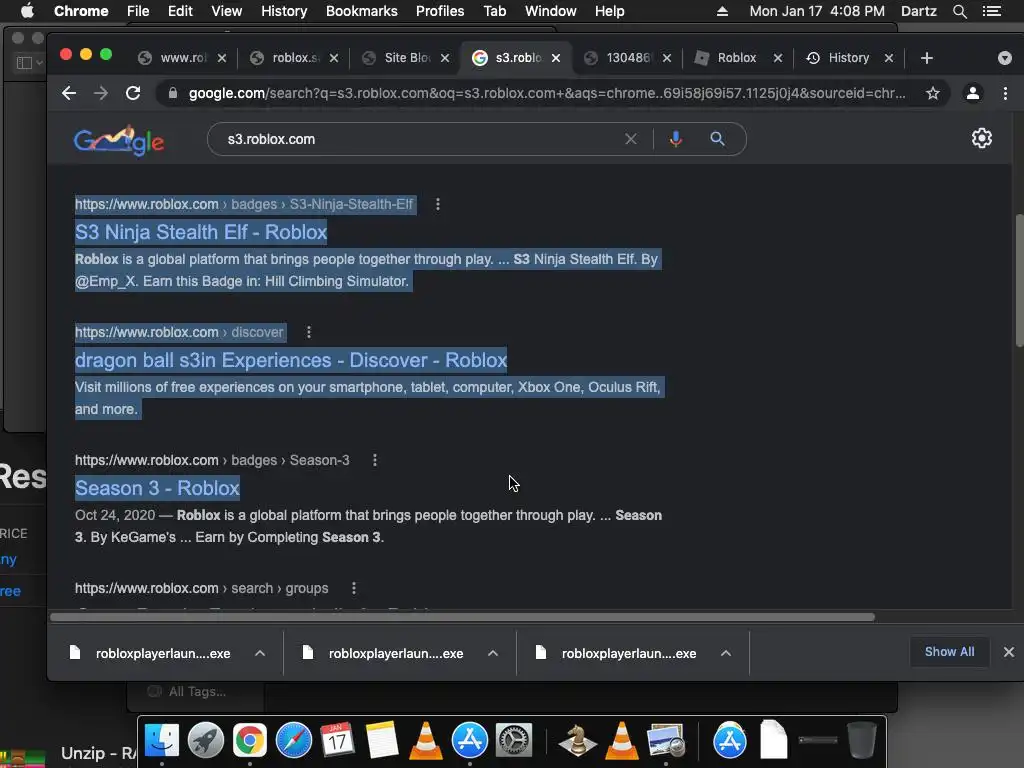The height and width of the screenshot is (768, 1024).
Task: Open System Preferences from the Dock
Action: 514,741
